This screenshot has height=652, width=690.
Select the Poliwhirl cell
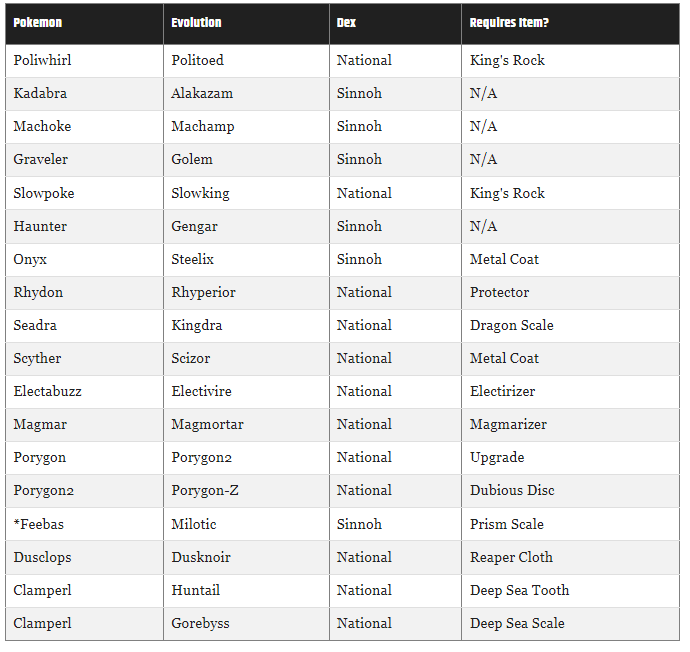coord(42,60)
